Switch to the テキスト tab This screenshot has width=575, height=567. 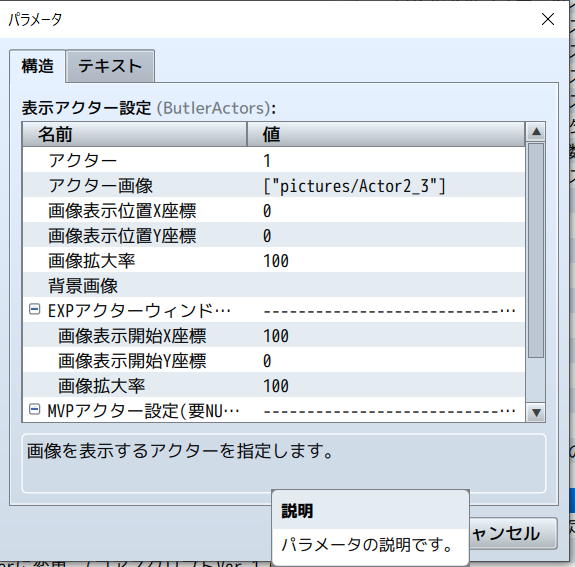pos(110,66)
